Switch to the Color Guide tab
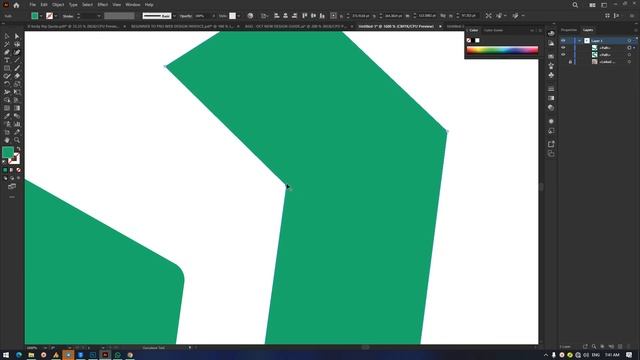The width and height of the screenshot is (640, 360). (x=493, y=30)
